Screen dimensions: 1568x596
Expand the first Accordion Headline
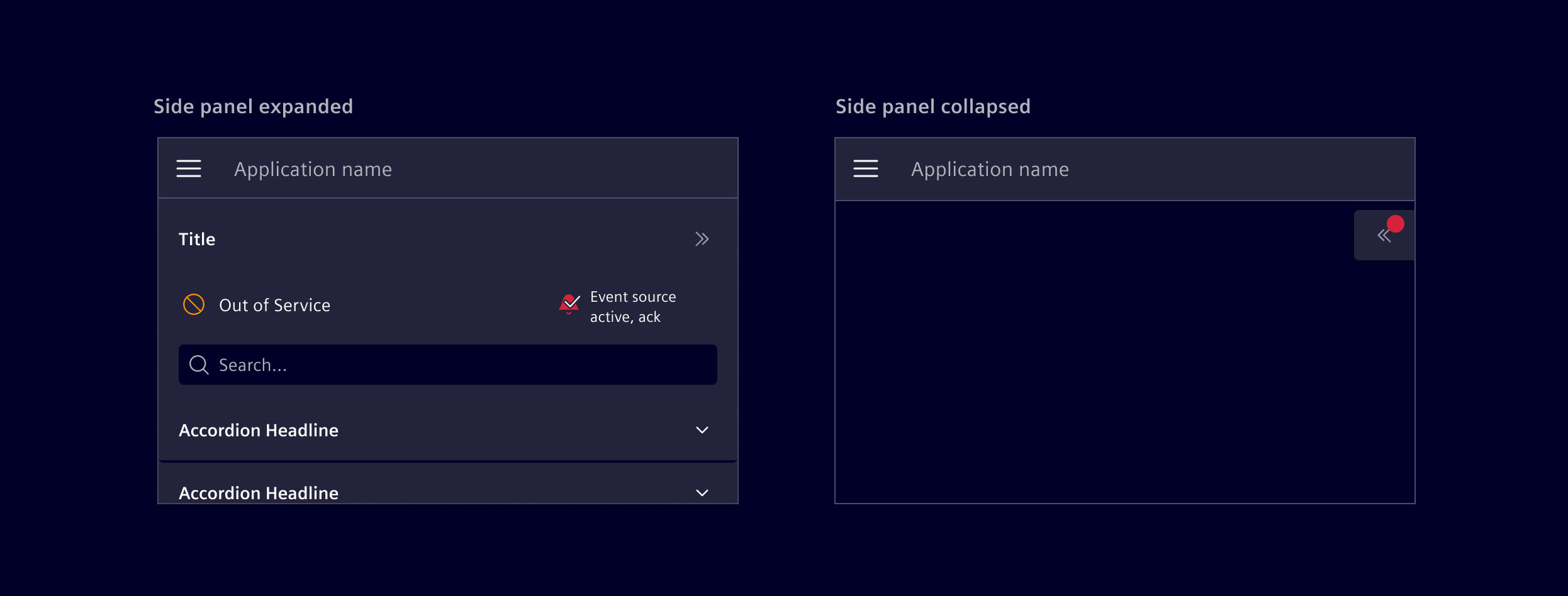(x=701, y=430)
